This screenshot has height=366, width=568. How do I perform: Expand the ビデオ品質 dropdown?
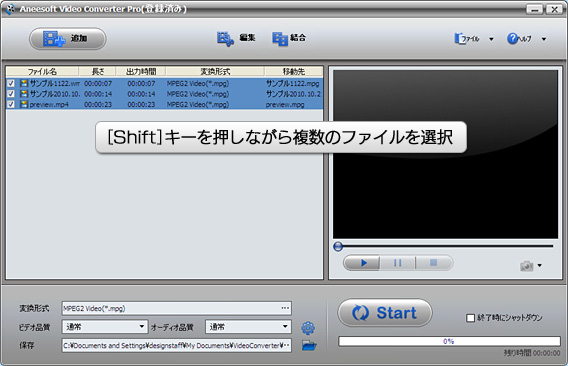point(105,327)
